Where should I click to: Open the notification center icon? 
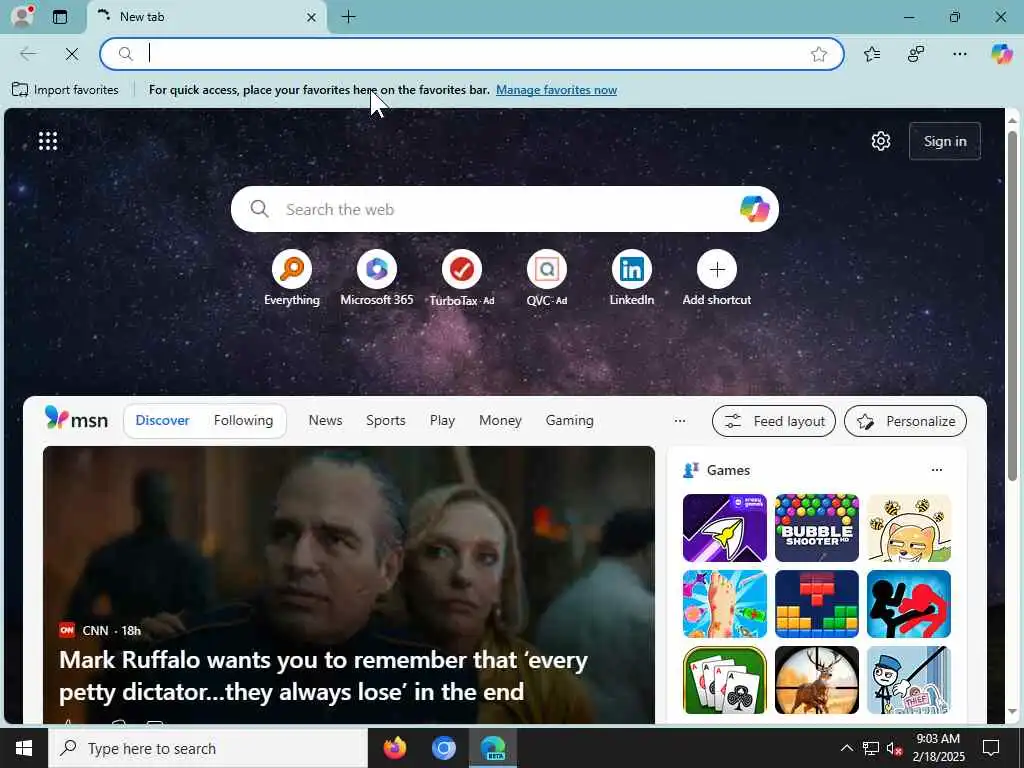991,748
